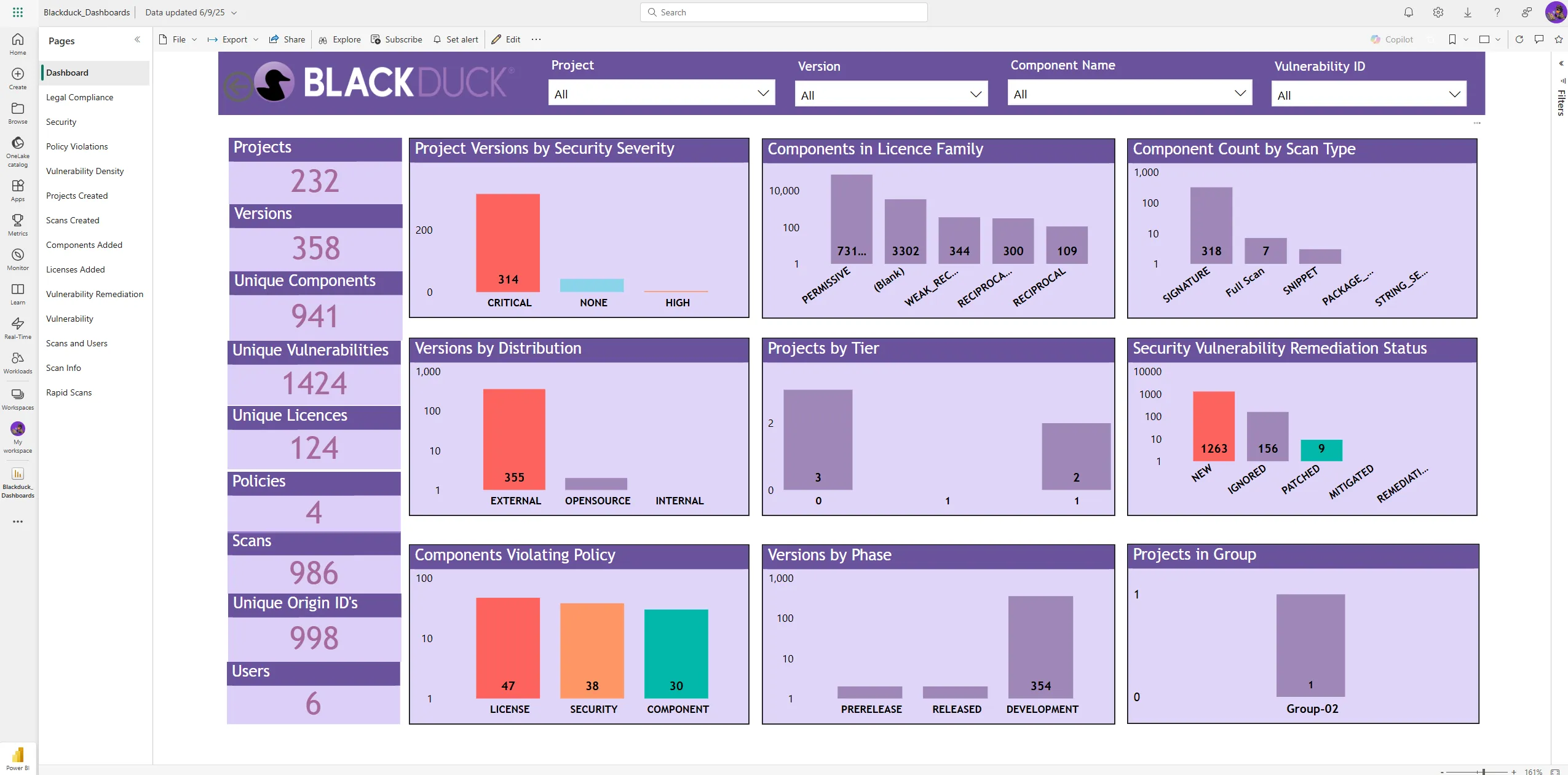
Task: Expand the Data updated 6/9/25 dropdown
Action: (x=233, y=12)
